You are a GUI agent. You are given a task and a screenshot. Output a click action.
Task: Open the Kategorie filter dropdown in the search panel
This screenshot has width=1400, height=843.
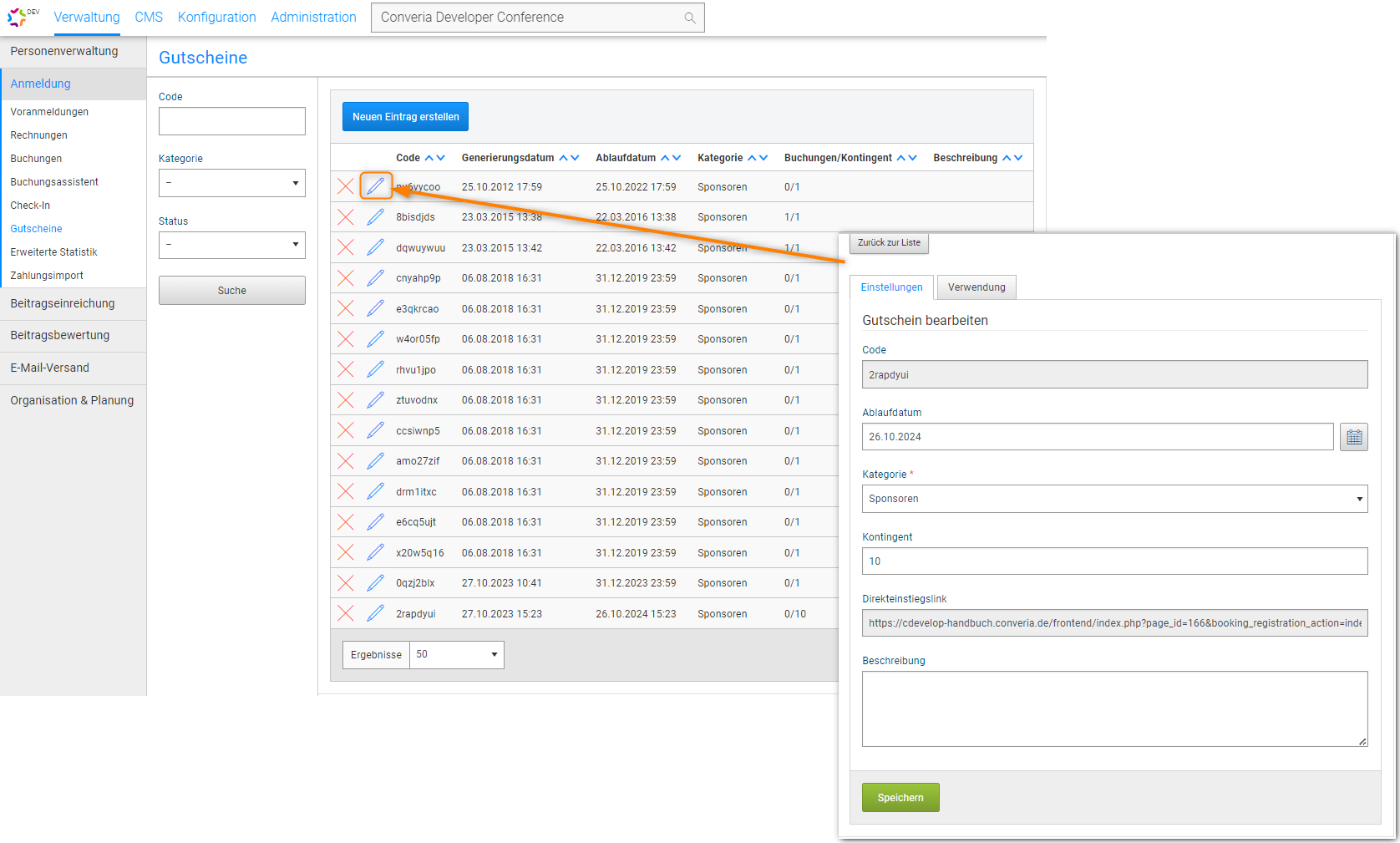(232, 183)
